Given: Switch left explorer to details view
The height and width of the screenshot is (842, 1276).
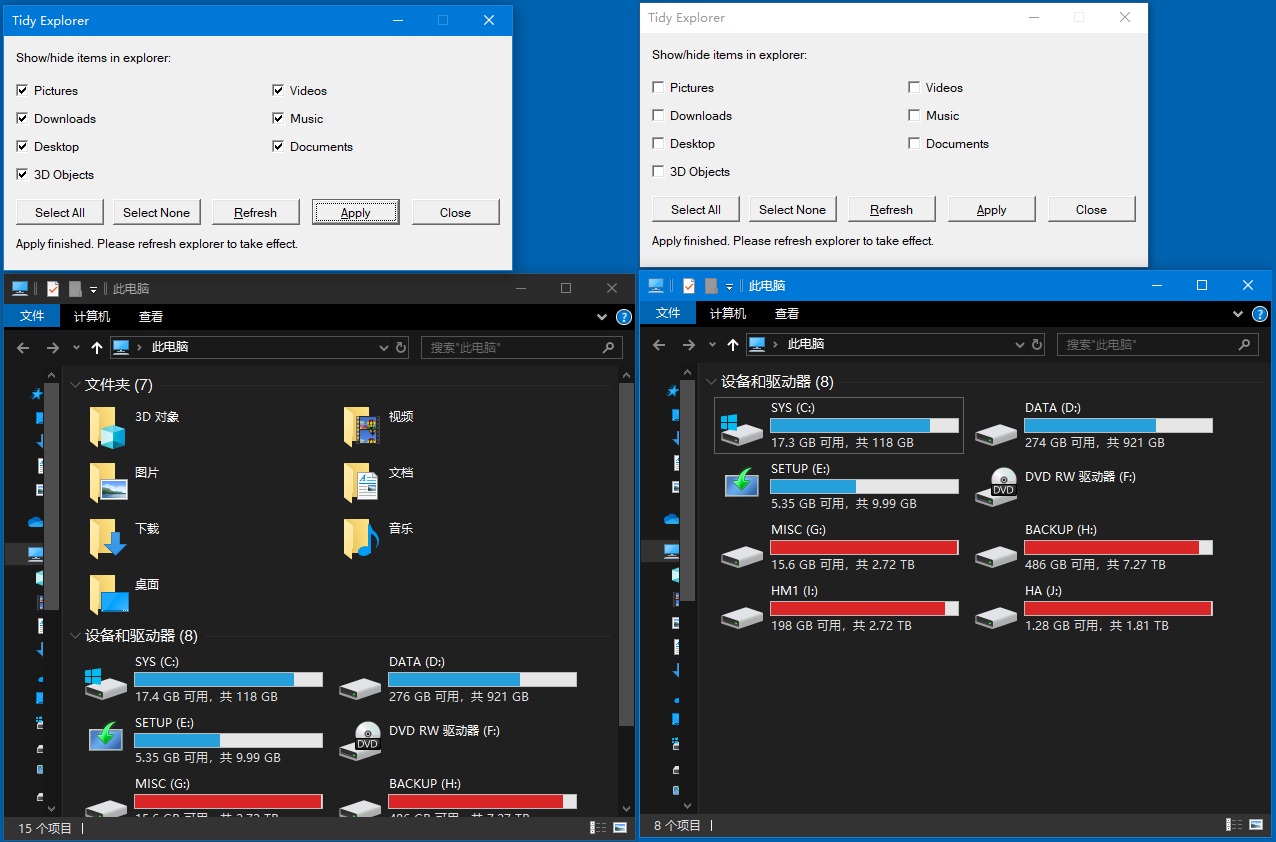Looking at the screenshot, I should point(598,828).
